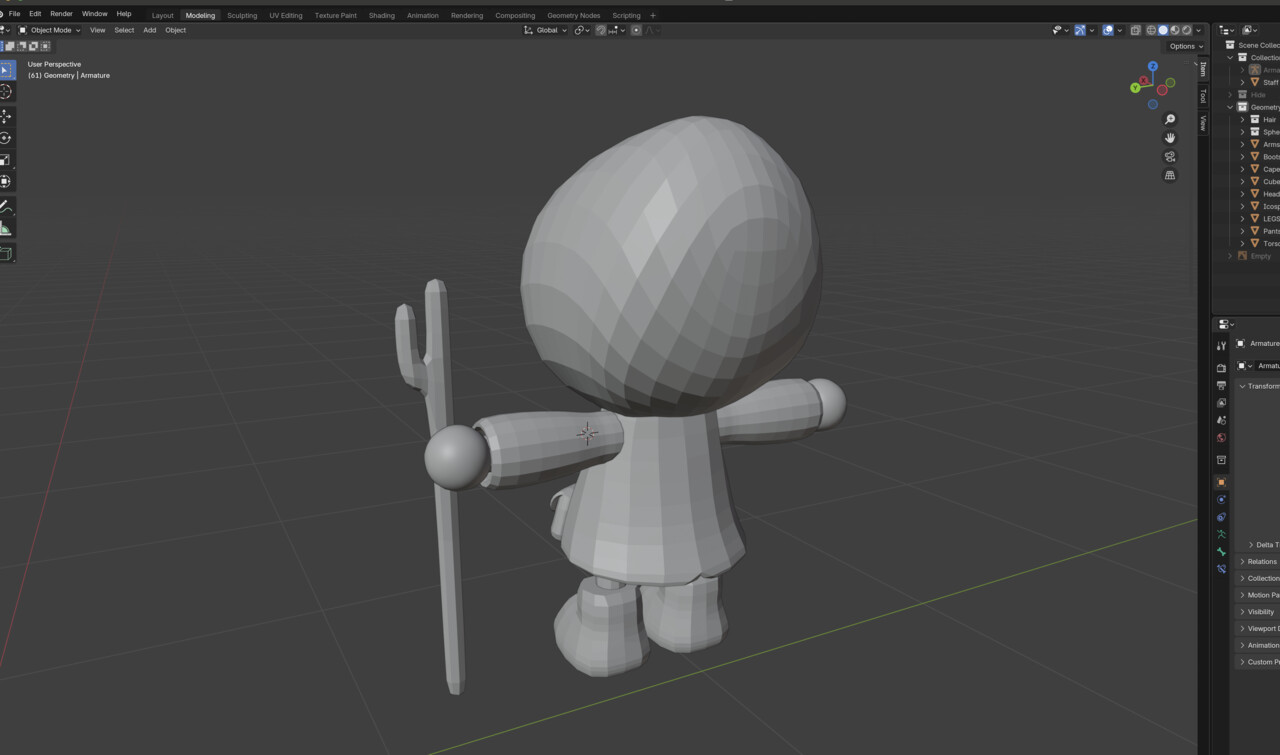Open the Render menu
Image resolution: width=1280 pixels, height=755 pixels.
[61, 14]
